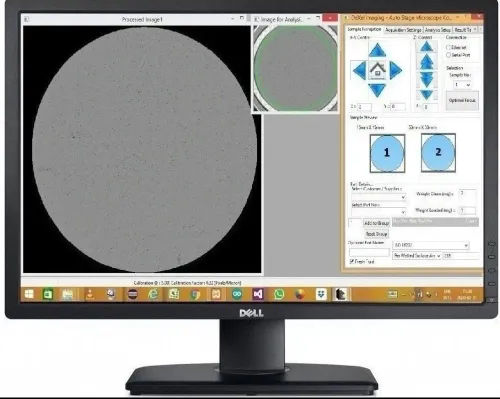Click the clock in system tray
Image resolution: width=500 pixels, height=399 pixels.
pos(467,295)
